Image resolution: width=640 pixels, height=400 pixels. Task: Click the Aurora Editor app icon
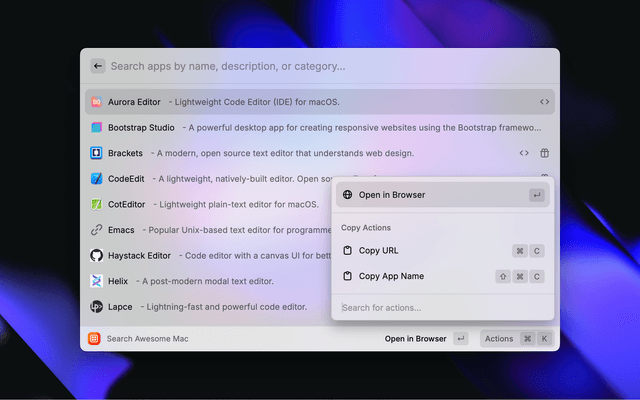(x=97, y=102)
